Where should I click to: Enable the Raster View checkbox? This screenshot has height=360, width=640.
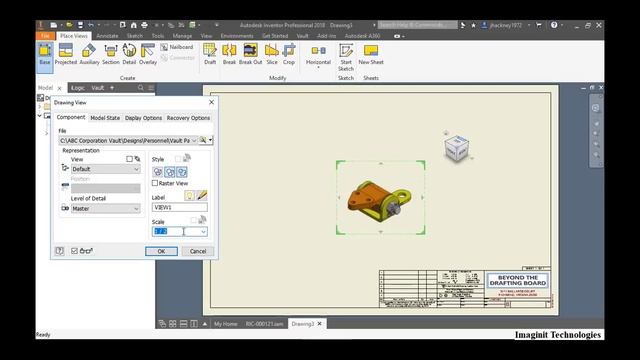tap(155, 183)
